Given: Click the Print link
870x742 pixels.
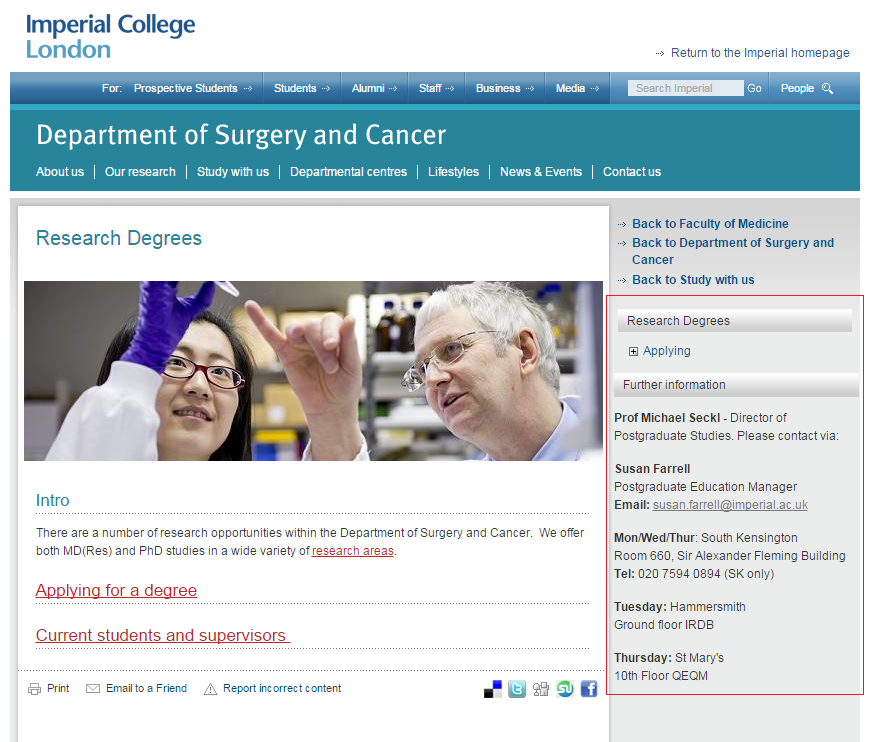Looking at the screenshot, I should pyautogui.click(x=58, y=689).
